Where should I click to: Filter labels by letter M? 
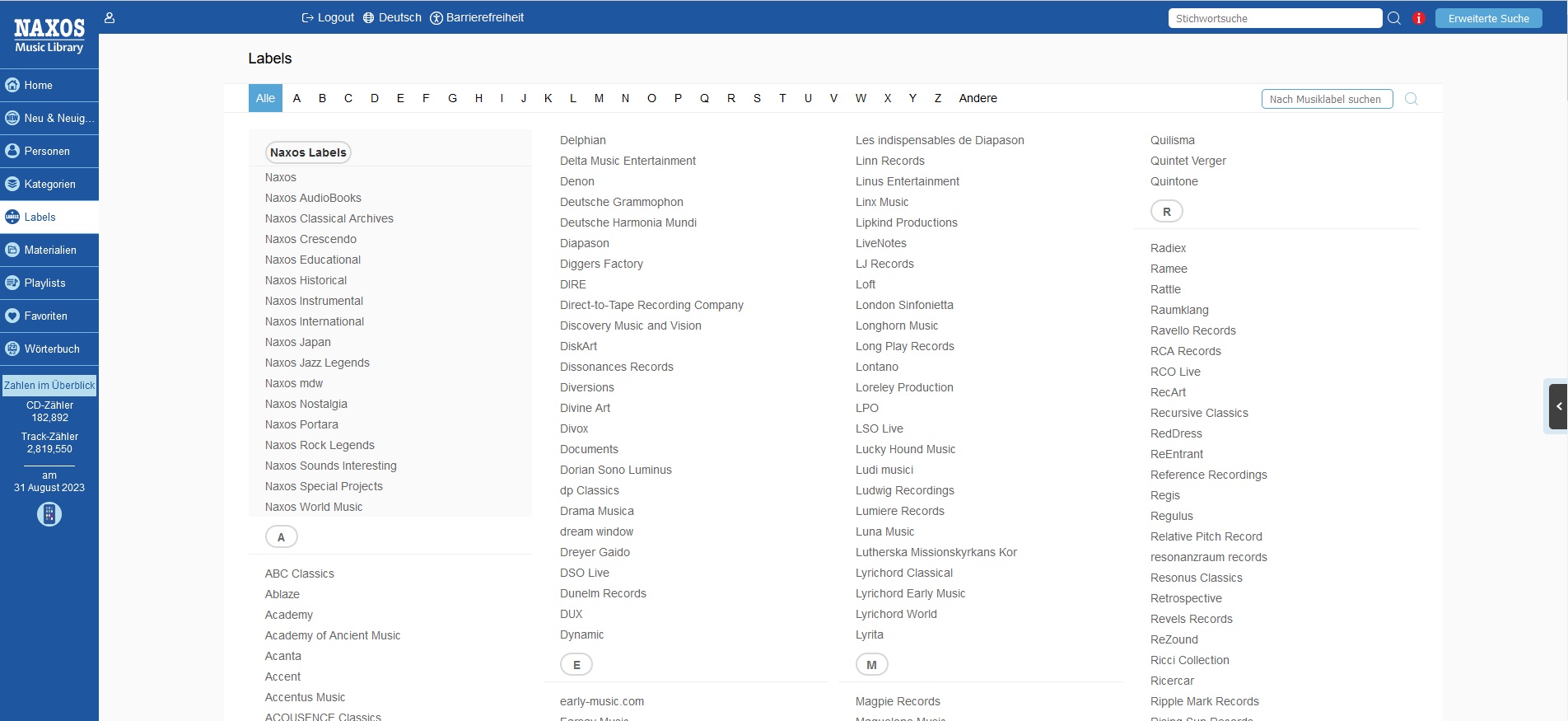(599, 98)
